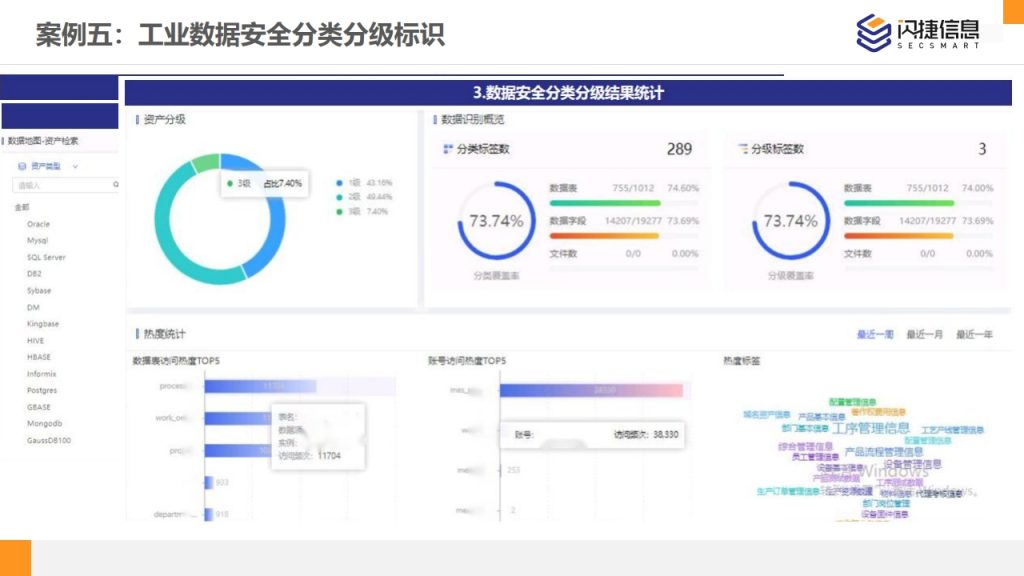
Task: Click the 热度标签 section title
Action: [x=742, y=360]
